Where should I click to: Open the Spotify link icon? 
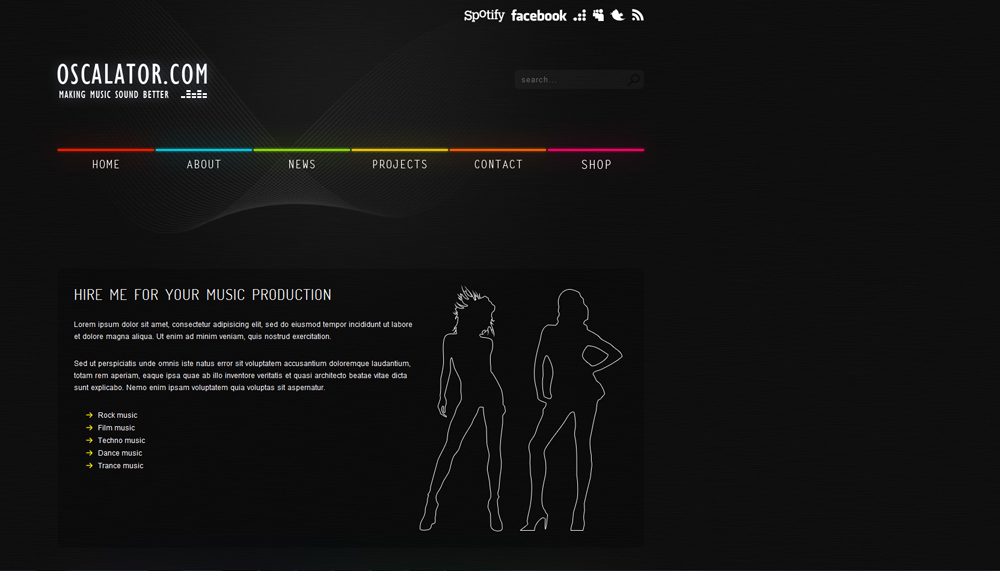pos(484,15)
